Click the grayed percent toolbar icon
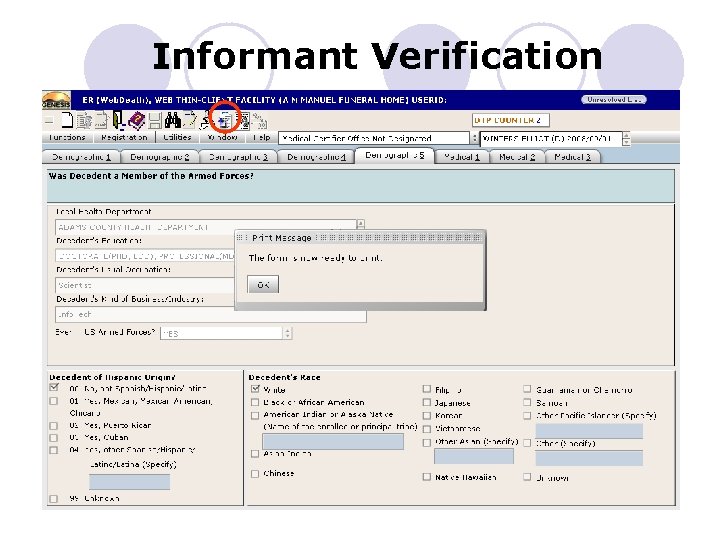This screenshot has height=540, width=720. coord(260,122)
